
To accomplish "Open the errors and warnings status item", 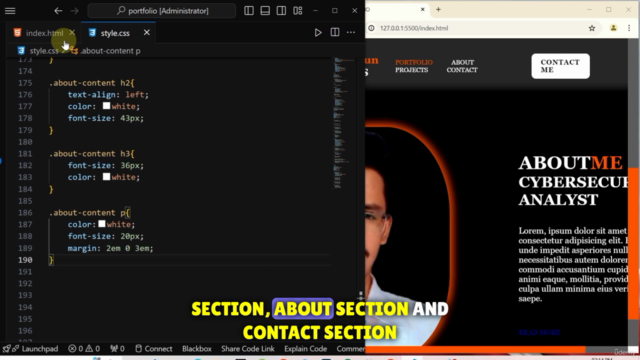I will (84, 349).
